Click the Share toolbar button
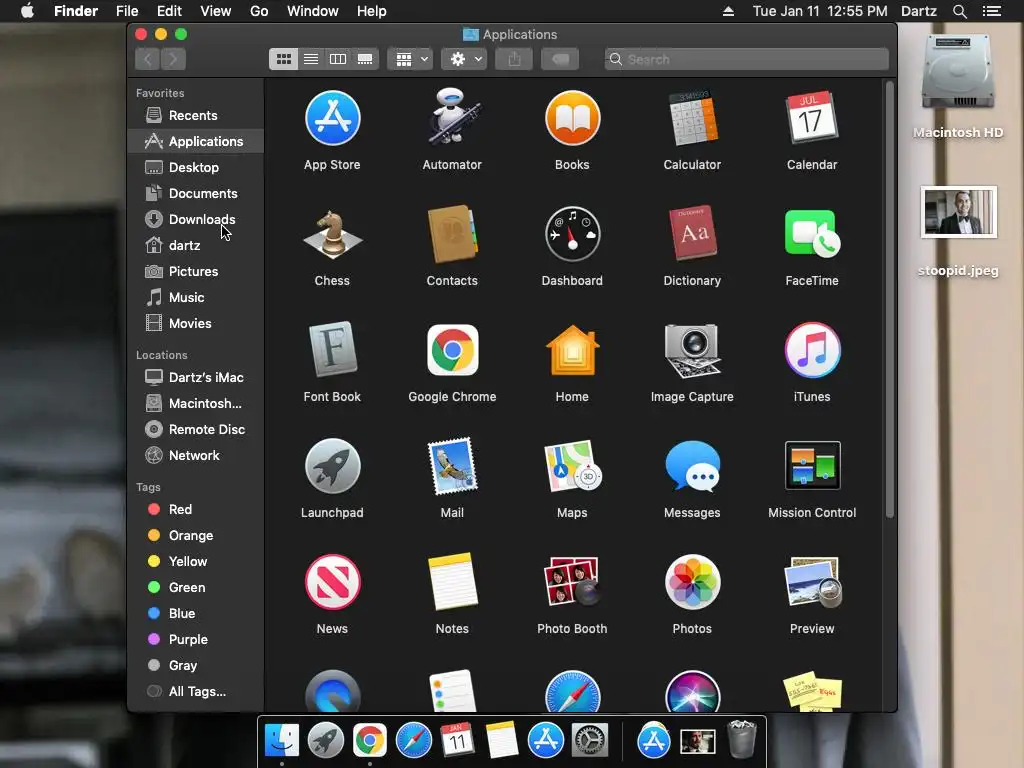1024x768 pixels. [x=515, y=59]
